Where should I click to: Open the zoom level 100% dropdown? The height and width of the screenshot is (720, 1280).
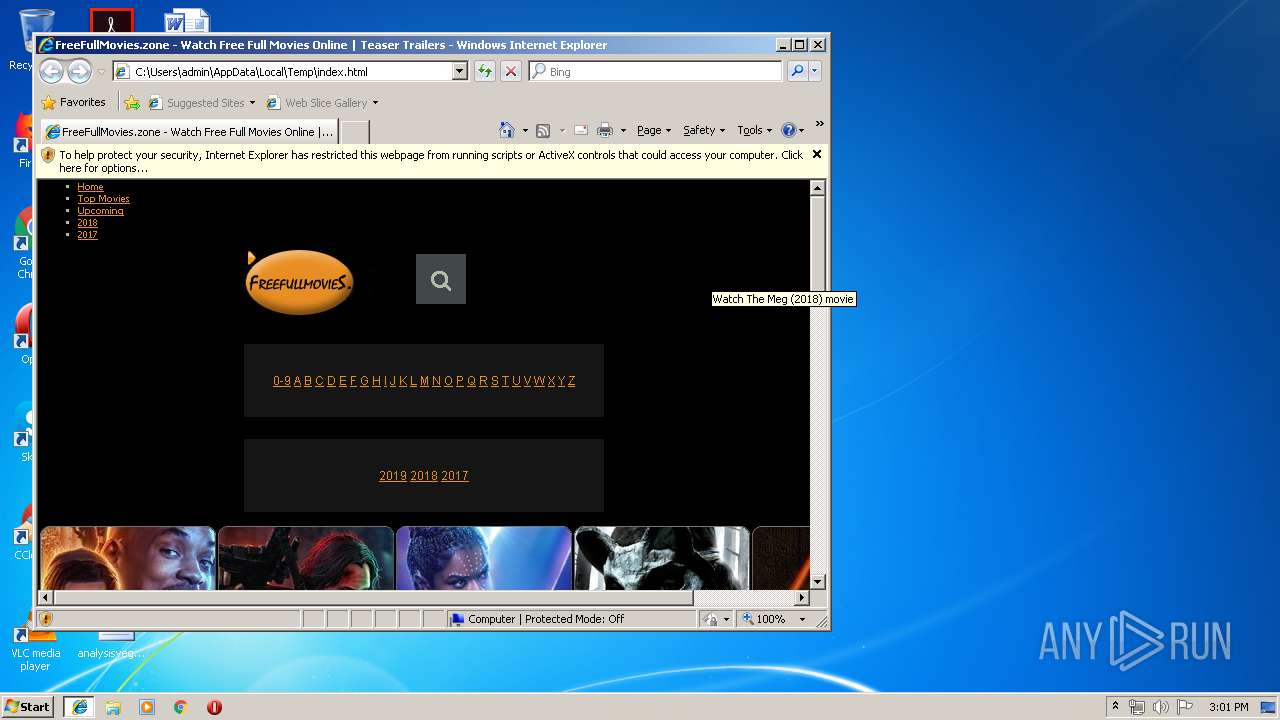click(x=802, y=619)
